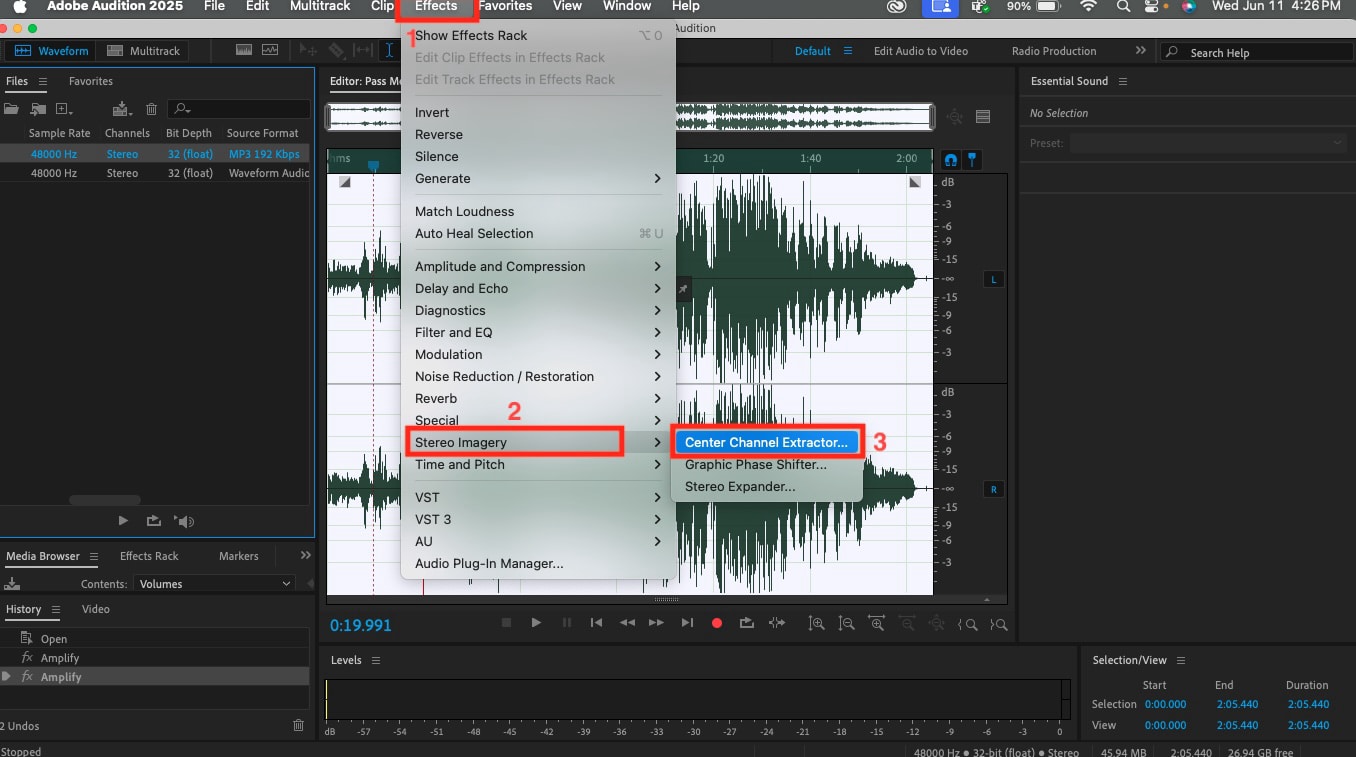Expand the Time and Pitch submenu
This screenshot has height=757, width=1356.
click(539, 464)
